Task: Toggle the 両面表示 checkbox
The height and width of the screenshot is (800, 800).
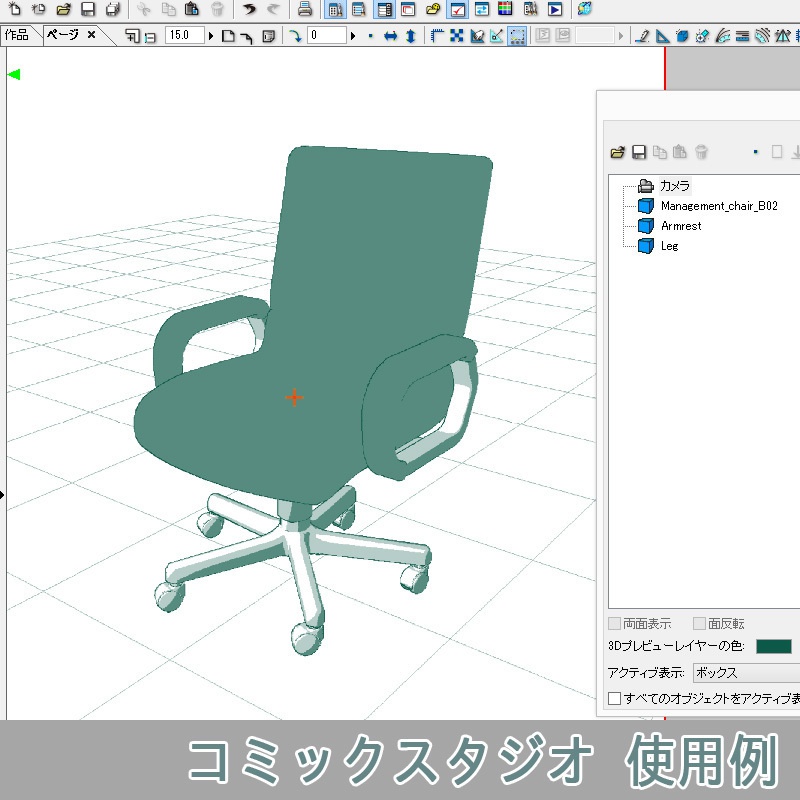Action: point(613,622)
